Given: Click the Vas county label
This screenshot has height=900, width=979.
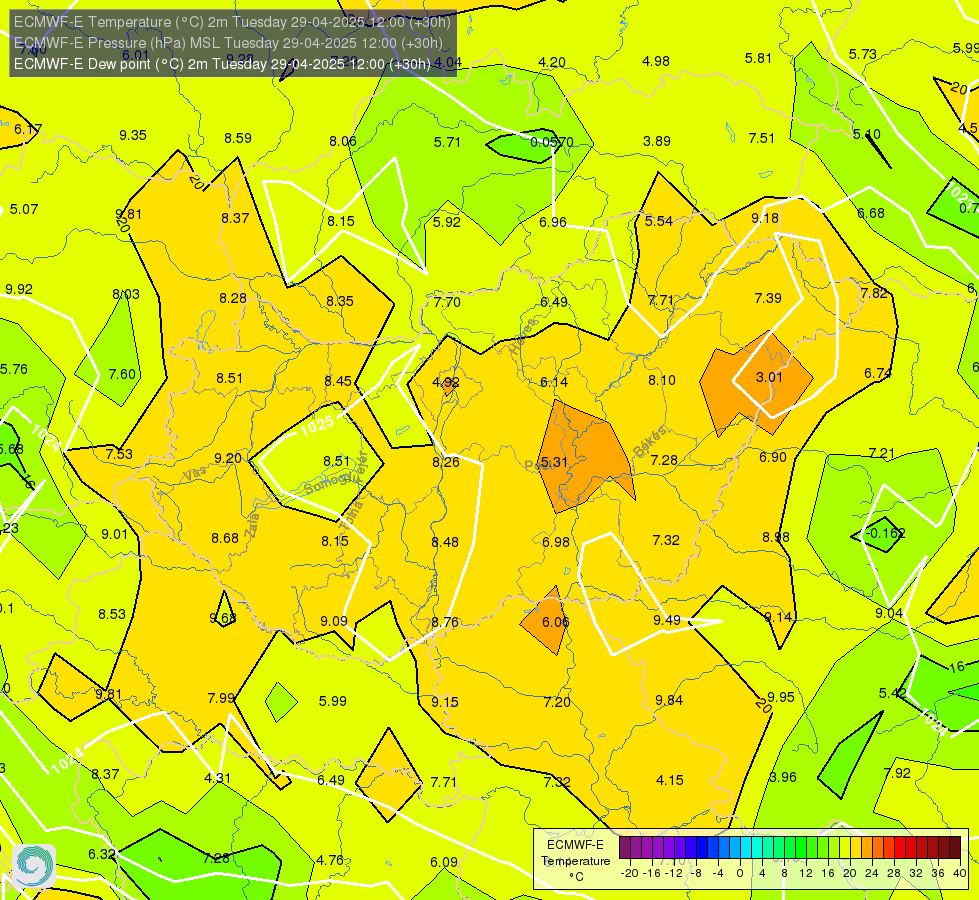Looking at the screenshot, I should click(x=195, y=475).
